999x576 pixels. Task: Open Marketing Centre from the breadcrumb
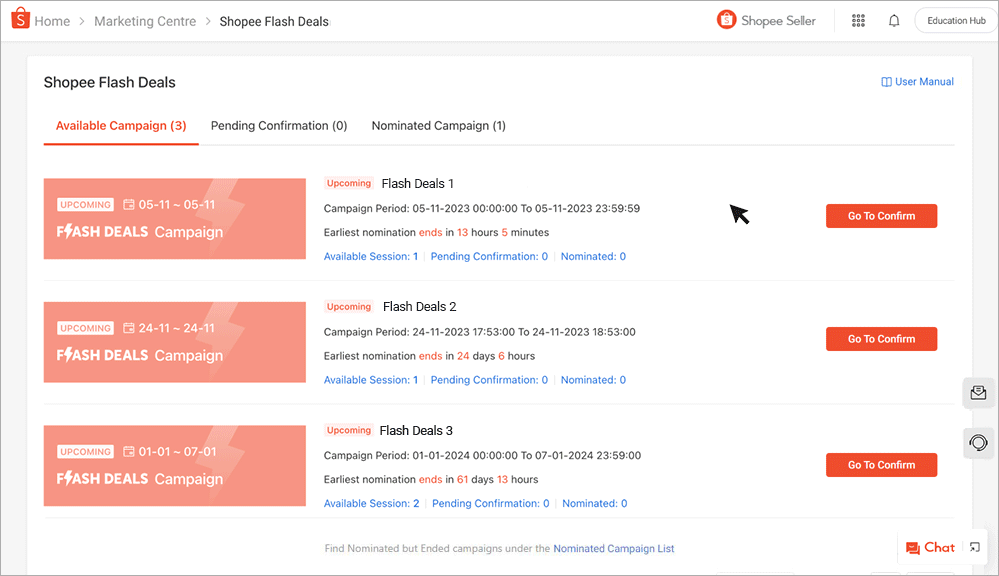coord(145,20)
